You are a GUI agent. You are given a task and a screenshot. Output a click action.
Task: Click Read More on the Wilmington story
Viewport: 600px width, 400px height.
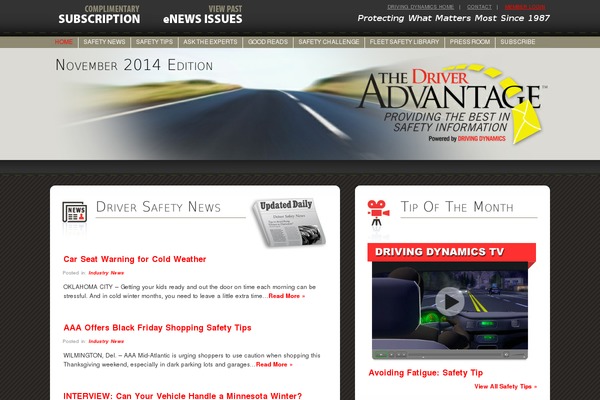coord(274,364)
